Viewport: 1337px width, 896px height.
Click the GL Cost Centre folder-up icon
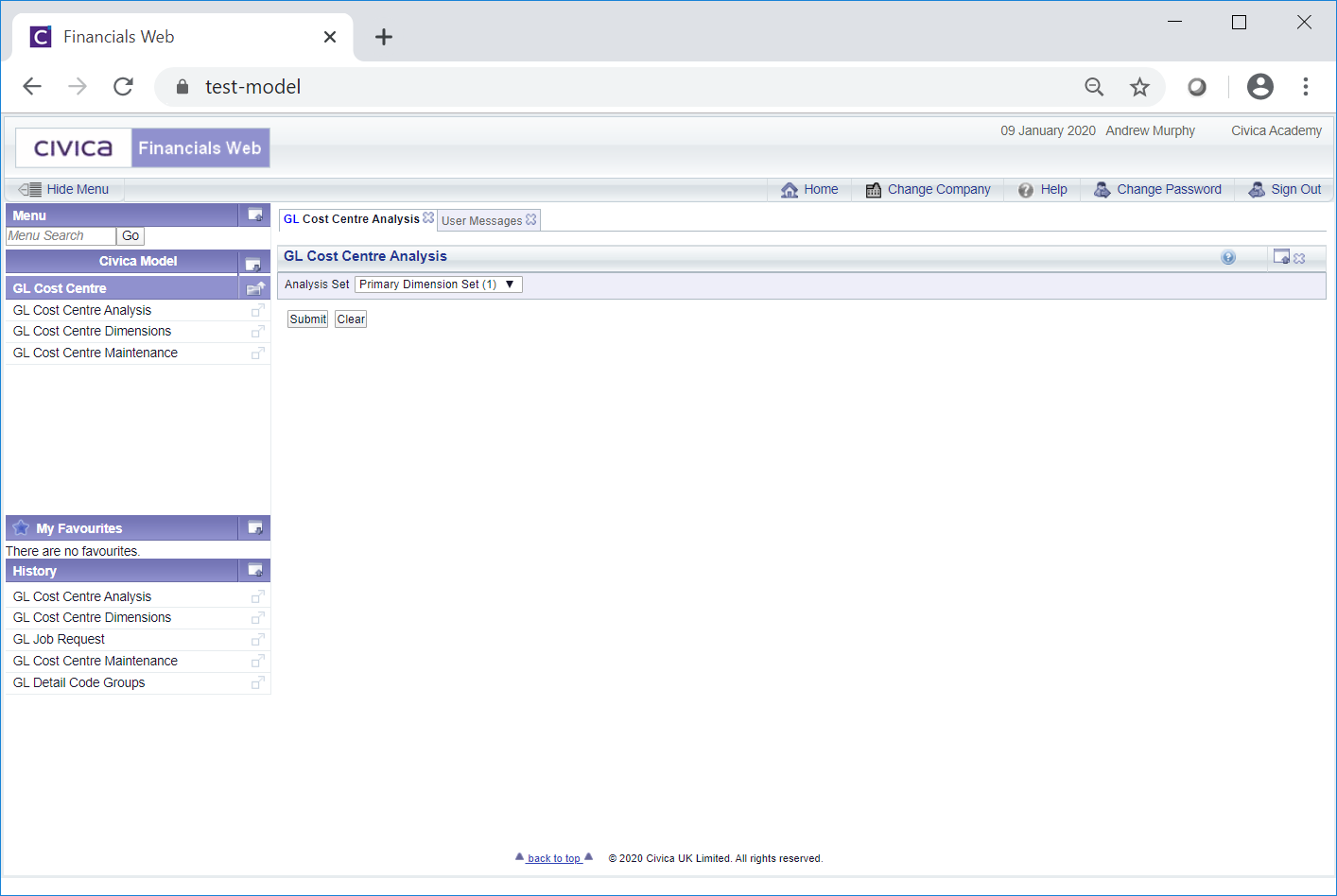[255, 288]
